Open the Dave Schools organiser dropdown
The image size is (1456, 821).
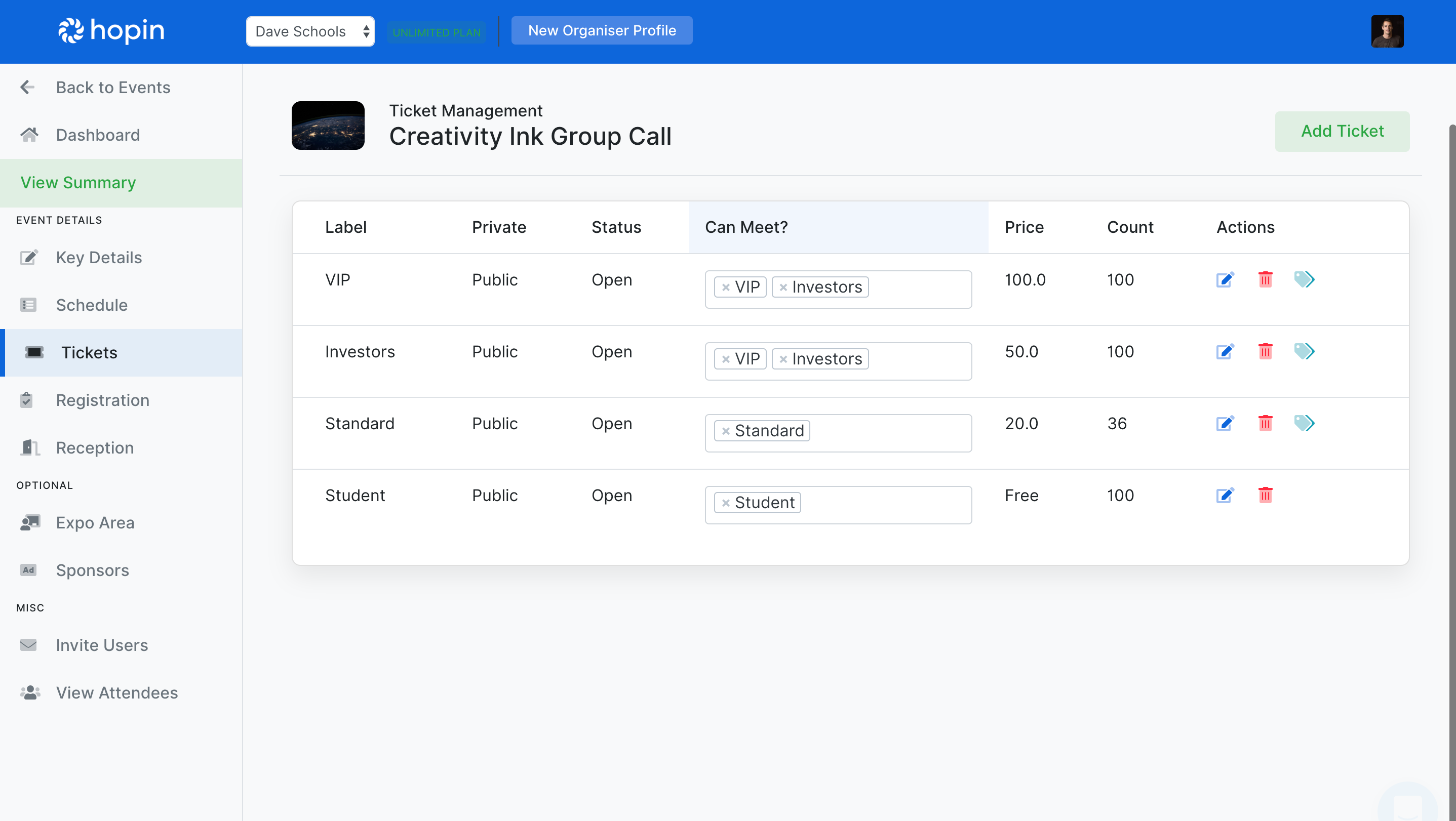coord(310,30)
